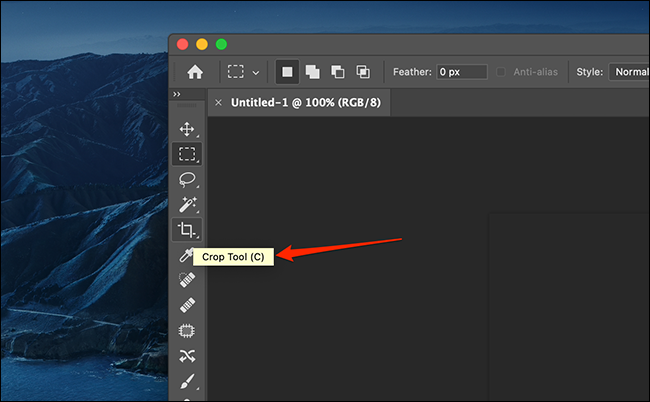Click the Home icon in options bar
Image resolution: width=650 pixels, height=402 pixels.
(195, 72)
